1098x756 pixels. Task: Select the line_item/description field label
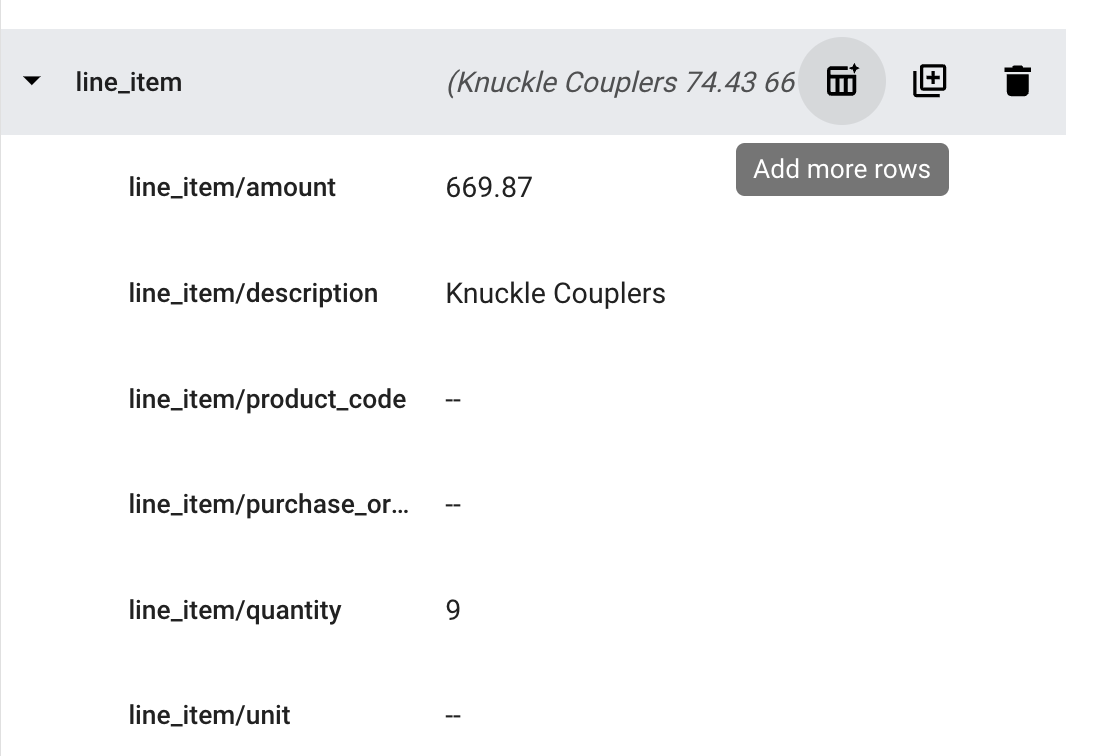253,293
